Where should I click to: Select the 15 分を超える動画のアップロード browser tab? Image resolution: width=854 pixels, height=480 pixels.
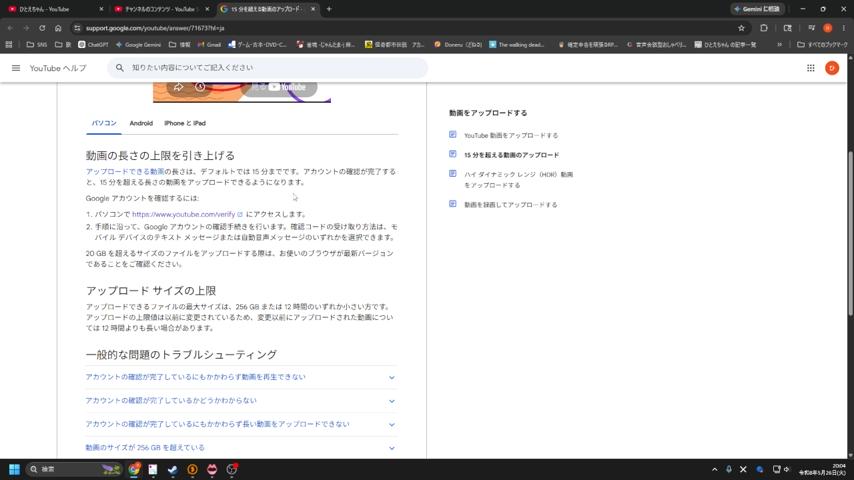coord(267,9)
